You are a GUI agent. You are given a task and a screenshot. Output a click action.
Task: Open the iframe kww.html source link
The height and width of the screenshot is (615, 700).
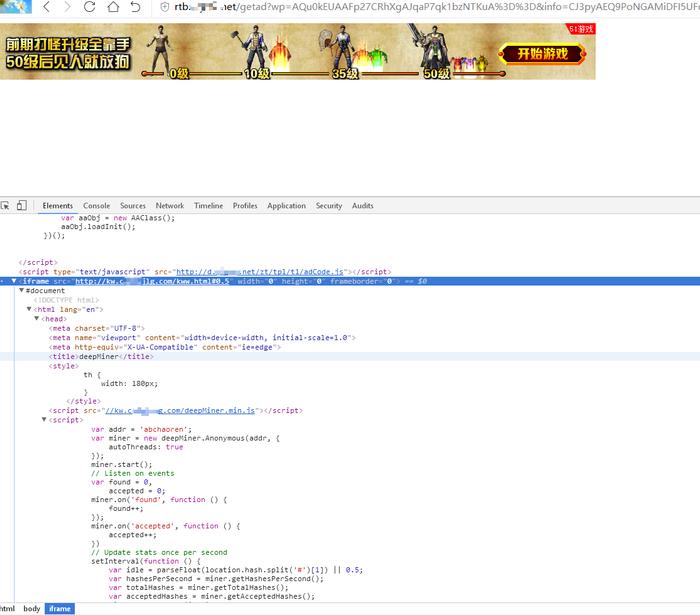tap(152, 281)
